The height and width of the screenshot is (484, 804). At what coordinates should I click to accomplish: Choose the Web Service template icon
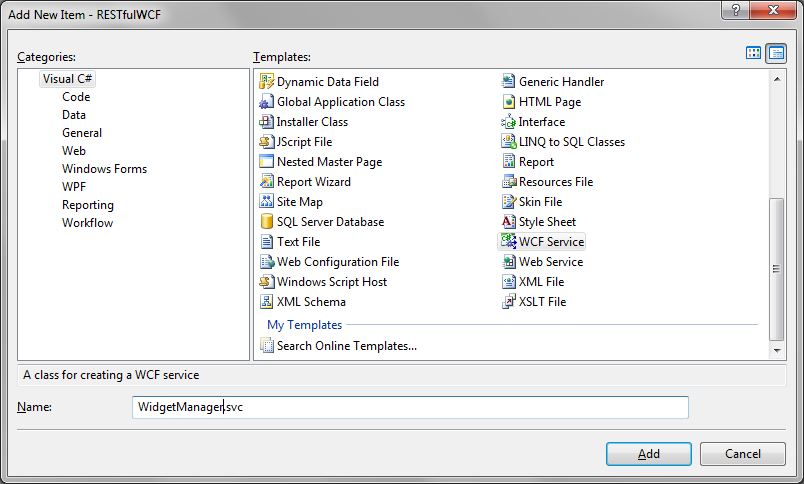click(x=509, y=261)
